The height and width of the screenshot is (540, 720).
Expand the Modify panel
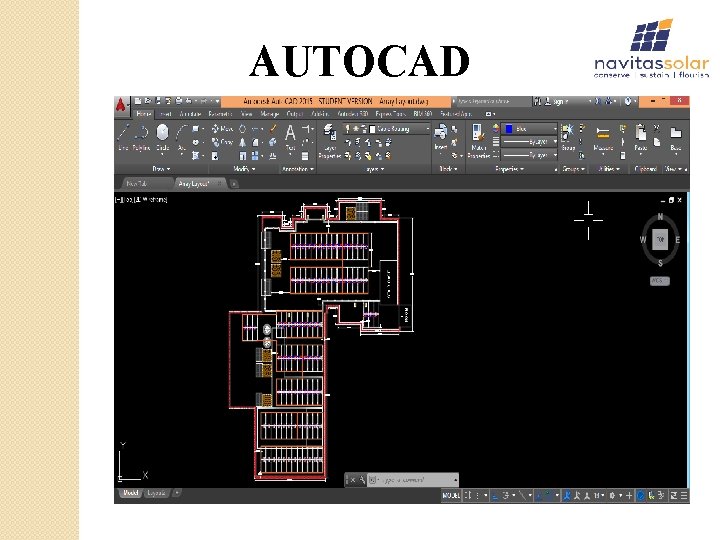coord(244,169)
